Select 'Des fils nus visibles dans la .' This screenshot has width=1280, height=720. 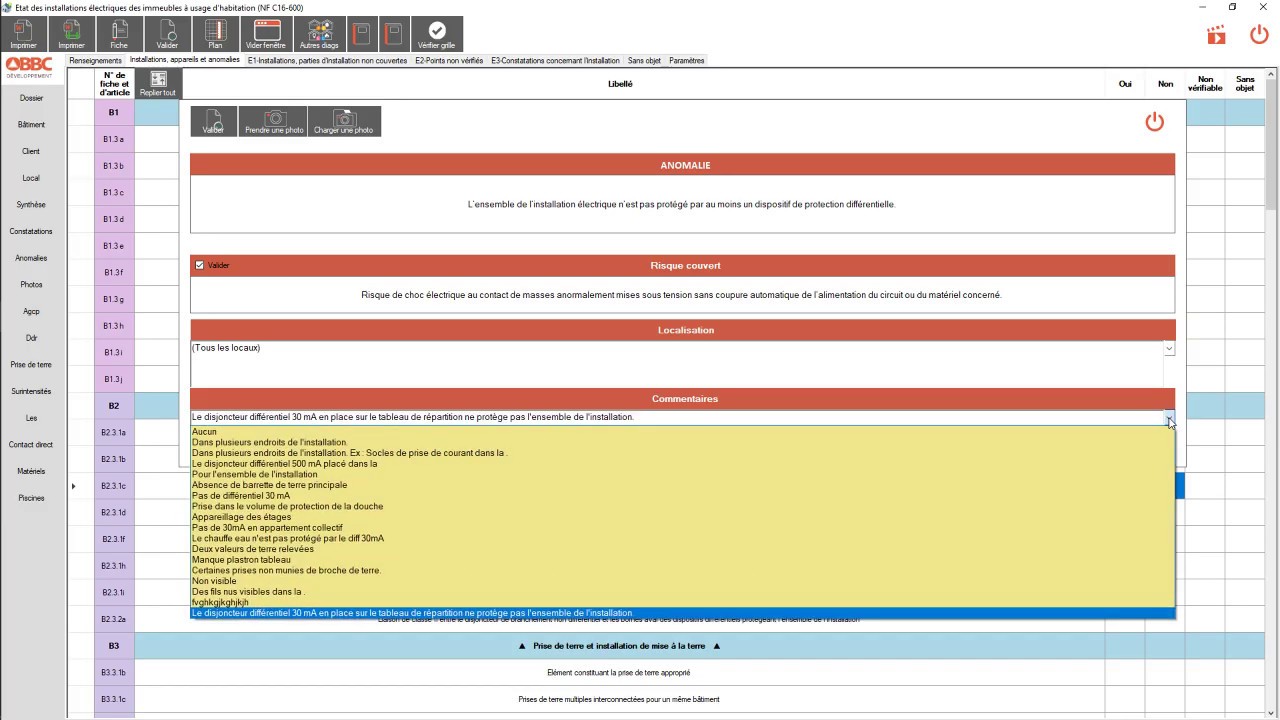[x=683, y=592]
